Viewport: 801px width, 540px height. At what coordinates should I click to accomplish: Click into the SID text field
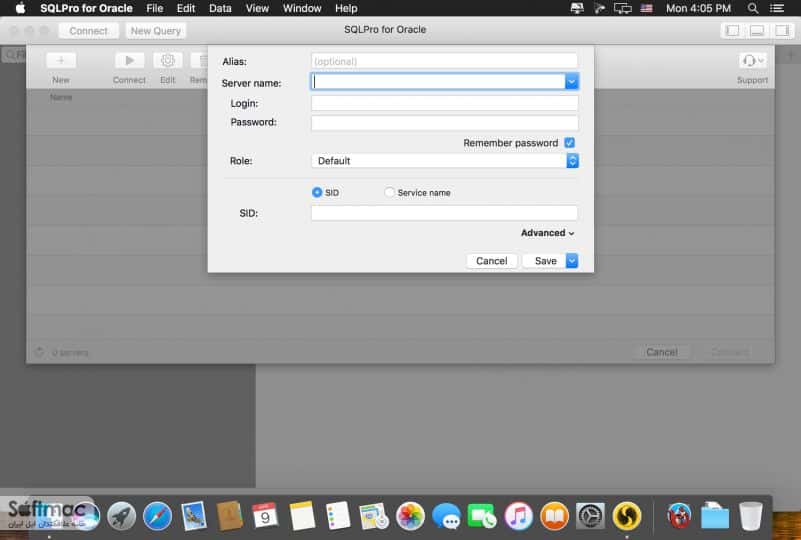pyautogui.click(x=444, y=213)
